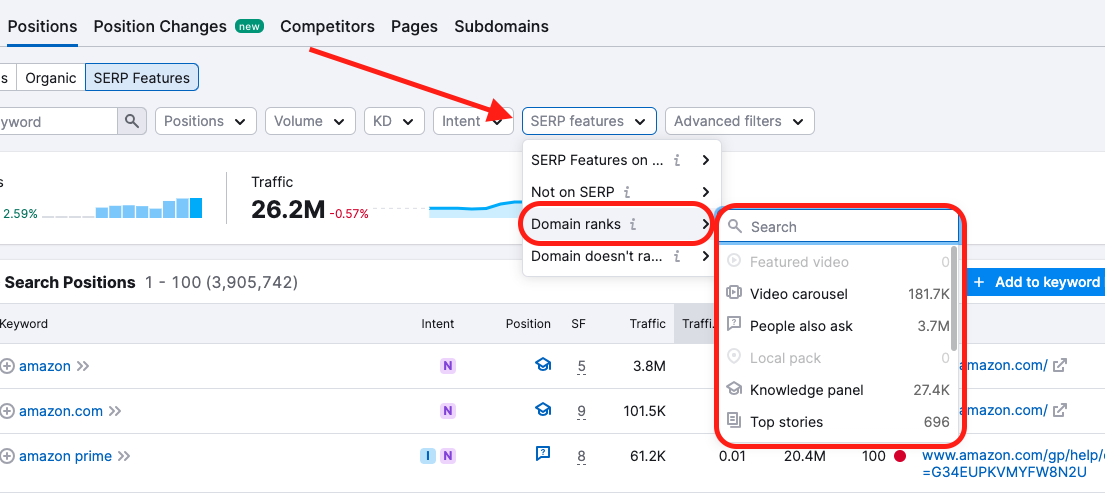Choose Knowledge panel from features list
The height and width of the screenshot is (503, 1105).
(837, 390)
